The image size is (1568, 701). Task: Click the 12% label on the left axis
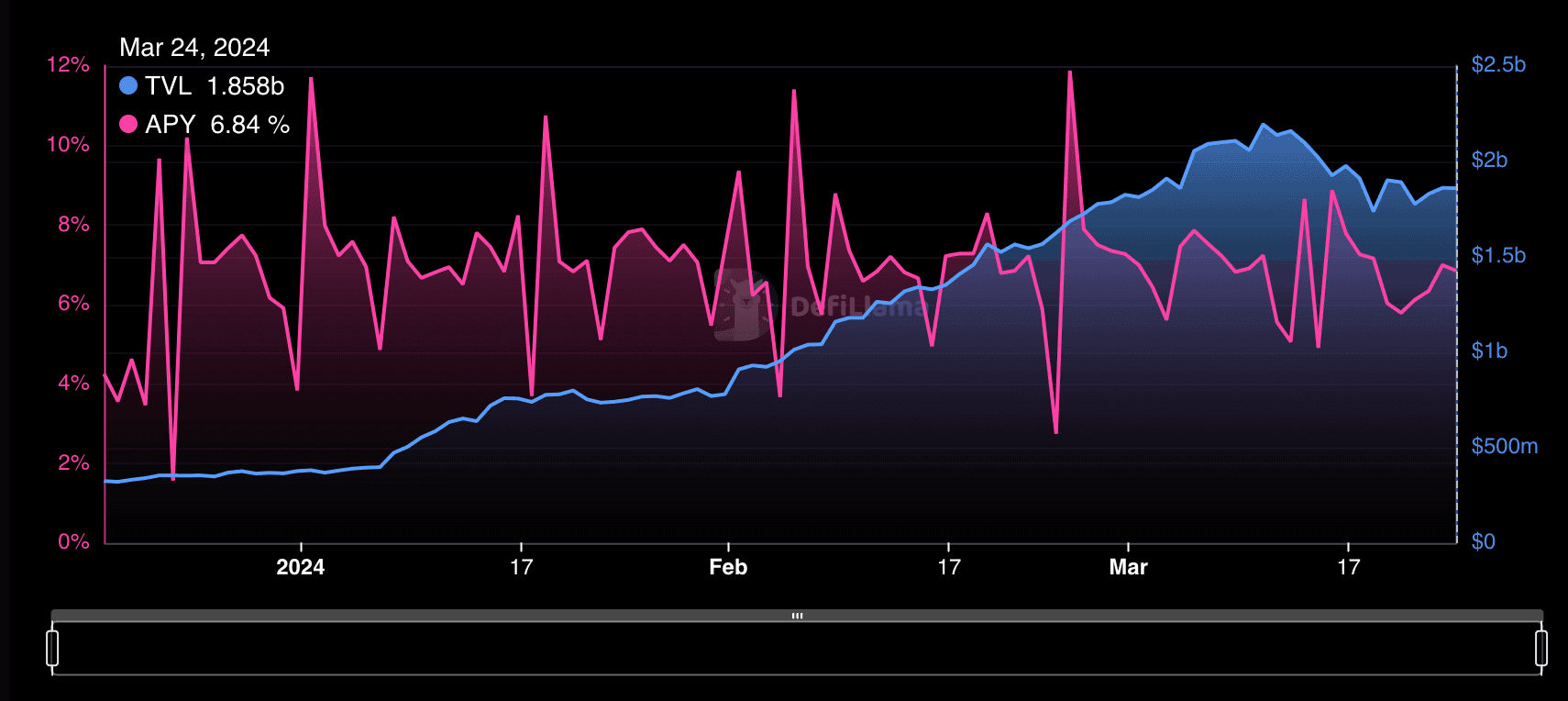69,64
